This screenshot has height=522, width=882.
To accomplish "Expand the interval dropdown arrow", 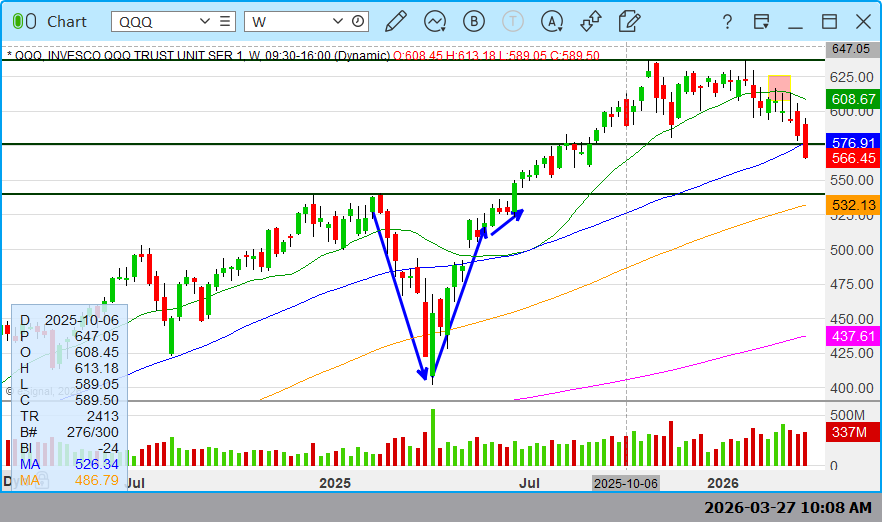I will [338, 21].
